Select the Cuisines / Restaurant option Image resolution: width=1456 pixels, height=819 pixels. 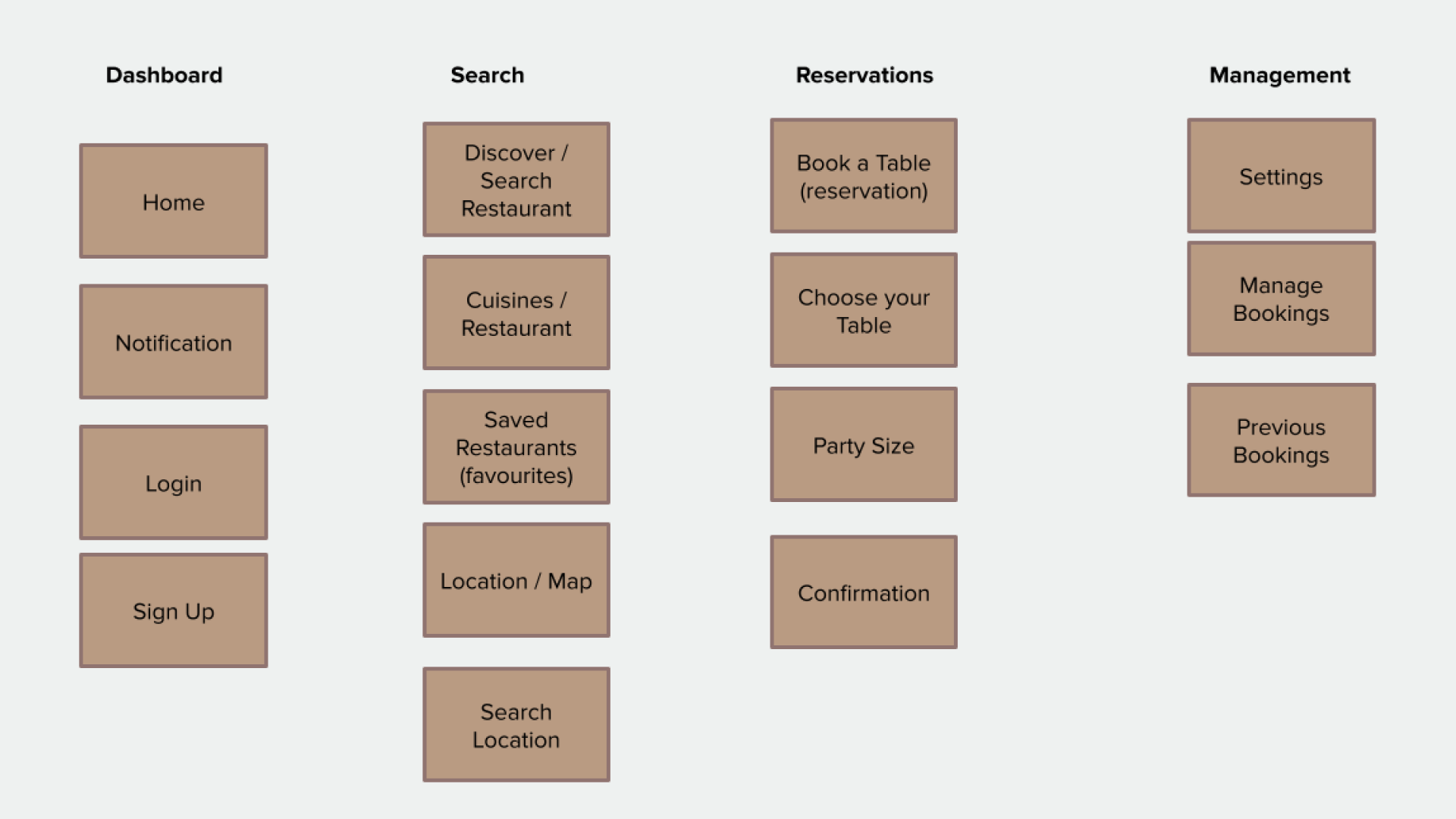(x=515, y=312)
